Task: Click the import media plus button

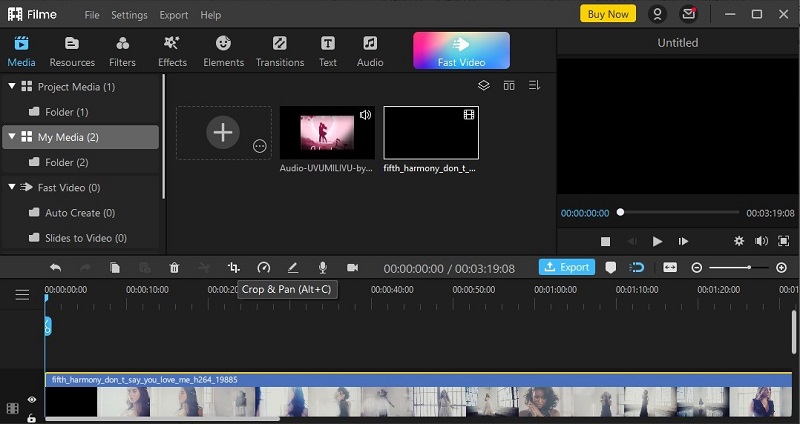Action: coord(223,132)
